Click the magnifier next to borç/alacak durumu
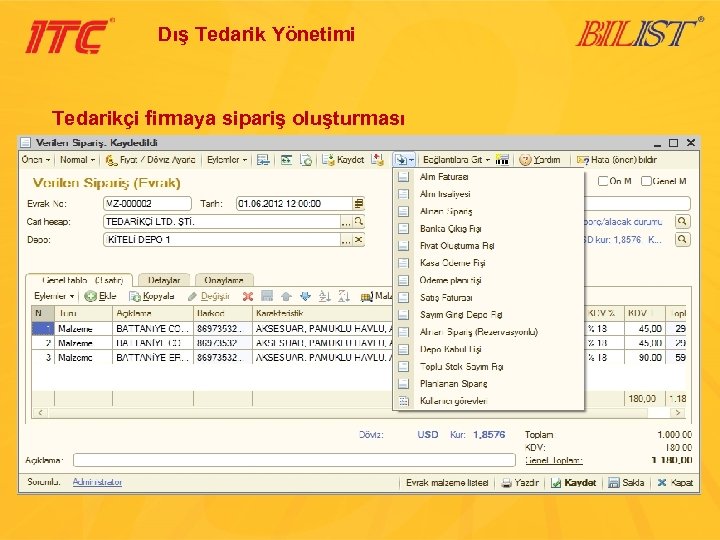Viewport: 720px width, 540px height. [x=682, y=222]
